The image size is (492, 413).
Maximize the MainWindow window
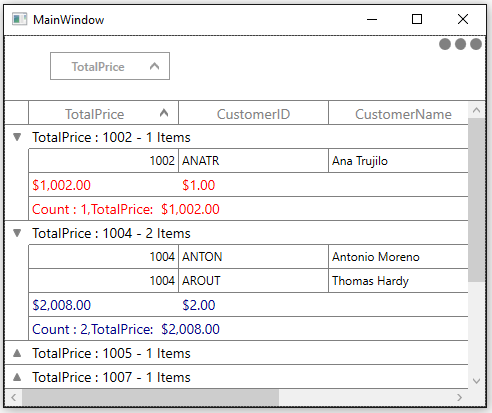(x=417, y=19)
